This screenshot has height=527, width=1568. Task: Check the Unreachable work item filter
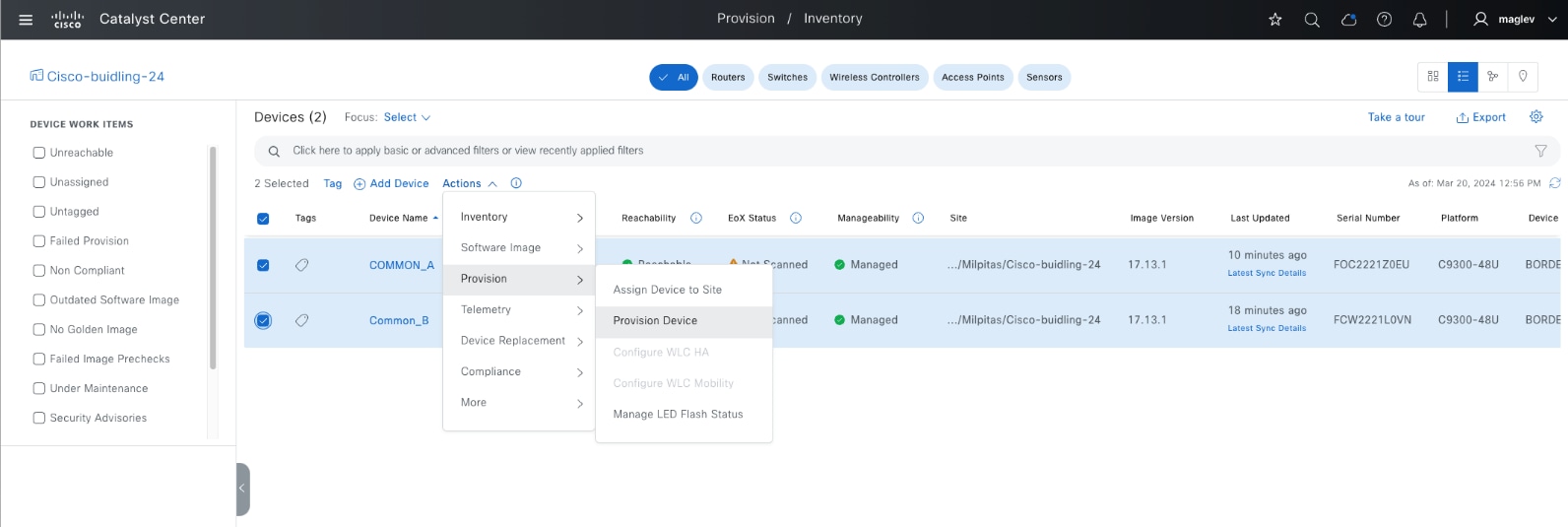point(39,153)
